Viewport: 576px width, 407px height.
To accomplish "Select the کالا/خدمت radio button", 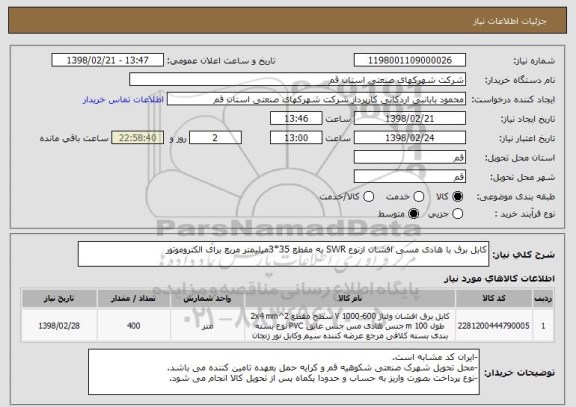I will (x=368, y=197).
